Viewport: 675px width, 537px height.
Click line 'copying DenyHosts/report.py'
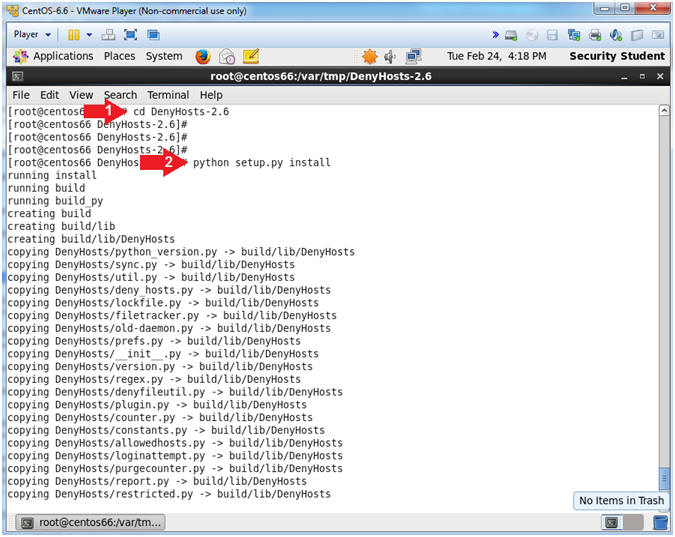click(x=157, y=481)
